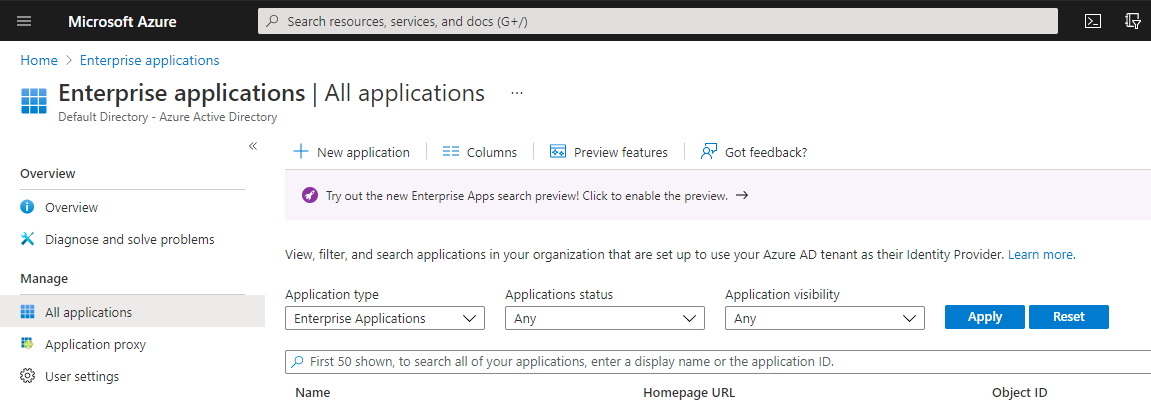
Task: Launch Cloud Shell from the top bar
Action: (1094, 21)
